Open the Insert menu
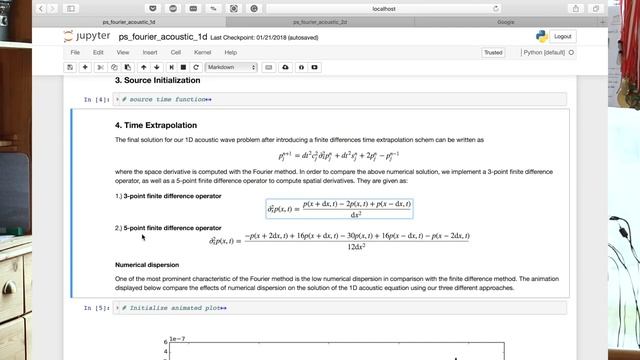Screen dimensions: 640x360 click(x=150, y=52)
